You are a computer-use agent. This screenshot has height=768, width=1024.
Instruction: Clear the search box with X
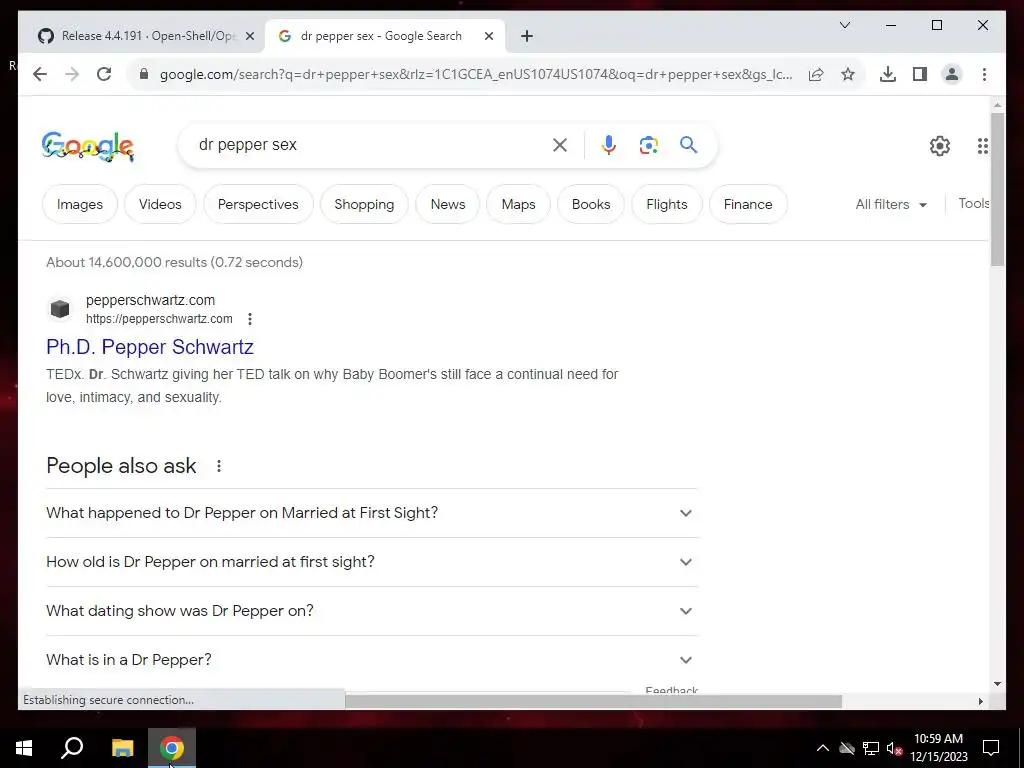[x=560, y=145]
